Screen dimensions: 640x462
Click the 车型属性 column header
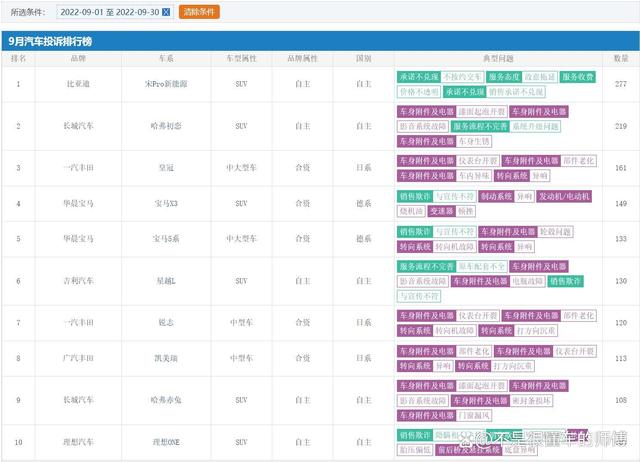pyautogui.click(x=241, y=58)
